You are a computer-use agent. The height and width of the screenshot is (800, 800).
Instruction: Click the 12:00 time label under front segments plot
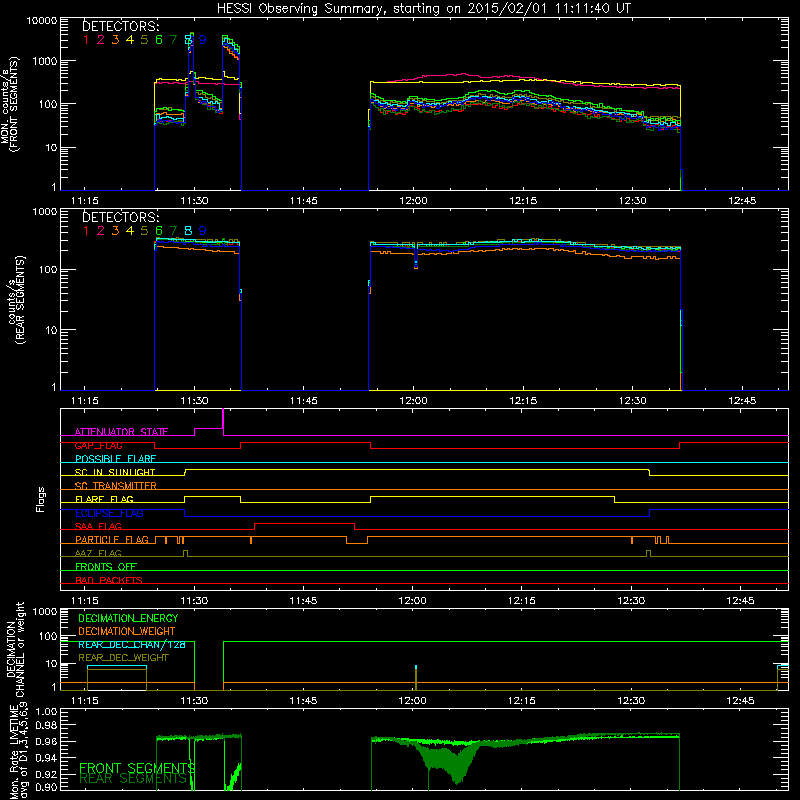(413, 201)
